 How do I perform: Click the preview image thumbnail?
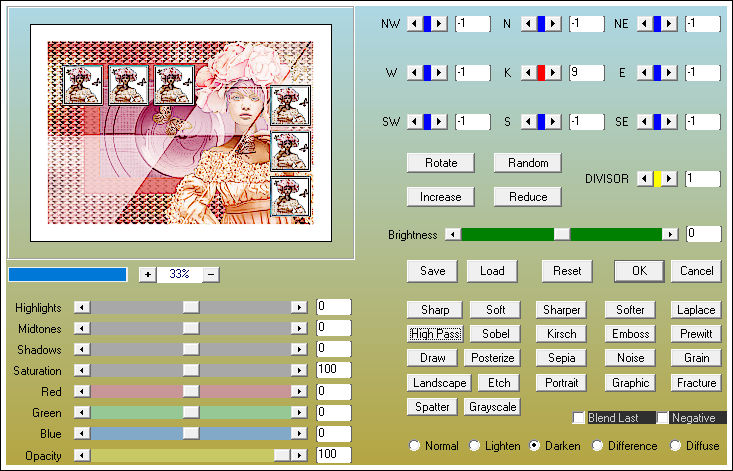(181, 133)
